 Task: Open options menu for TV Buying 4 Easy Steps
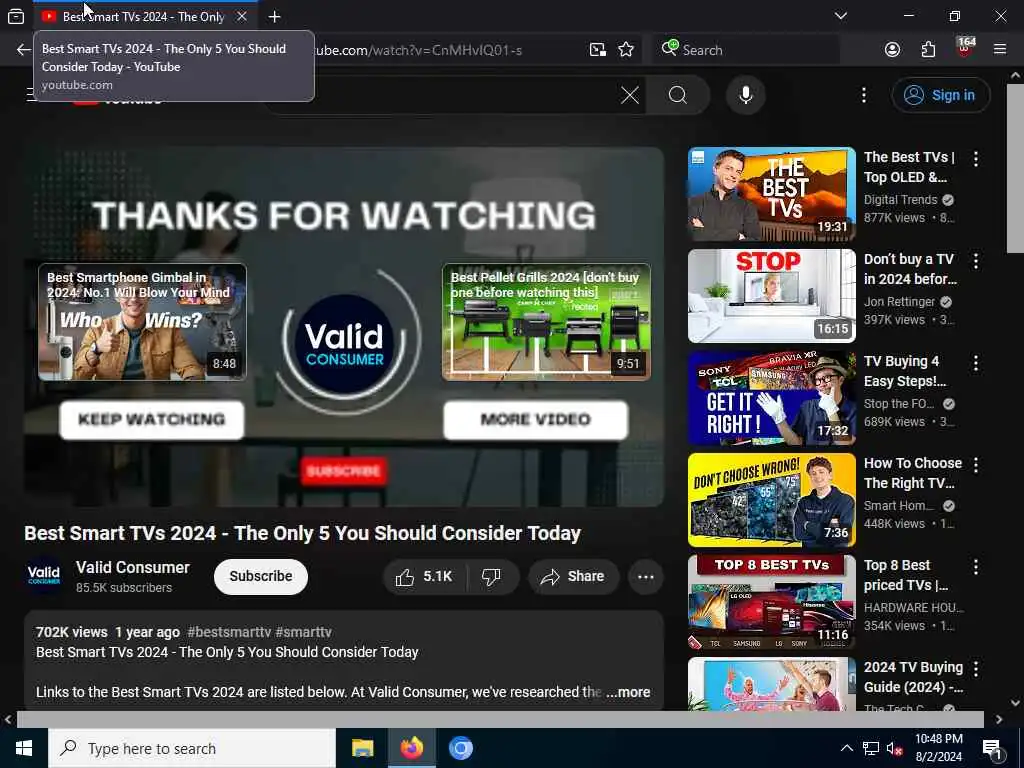pos(976,363)
